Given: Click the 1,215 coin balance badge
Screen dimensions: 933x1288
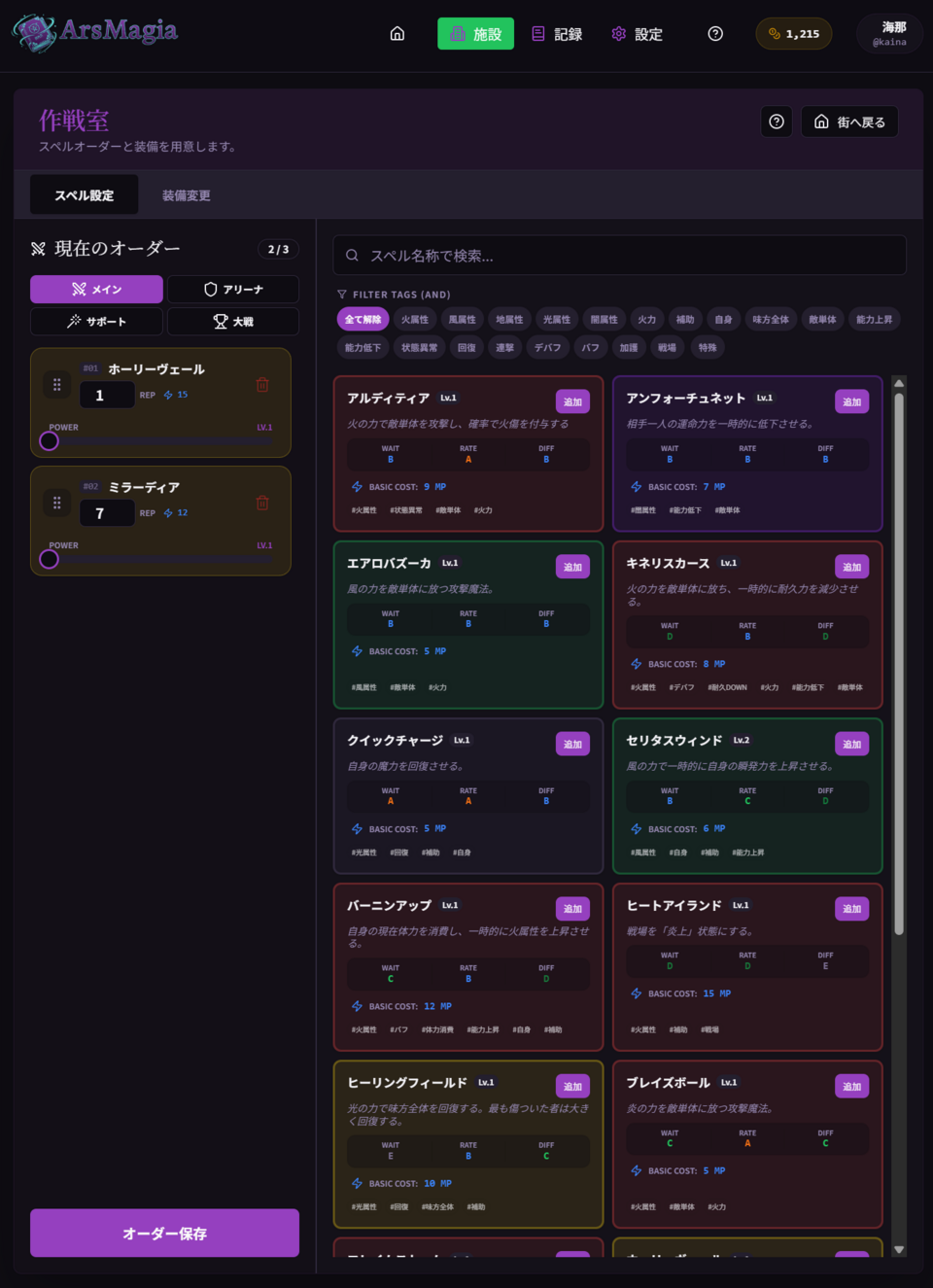Looking at the screenshot, I should coord(794,34).
